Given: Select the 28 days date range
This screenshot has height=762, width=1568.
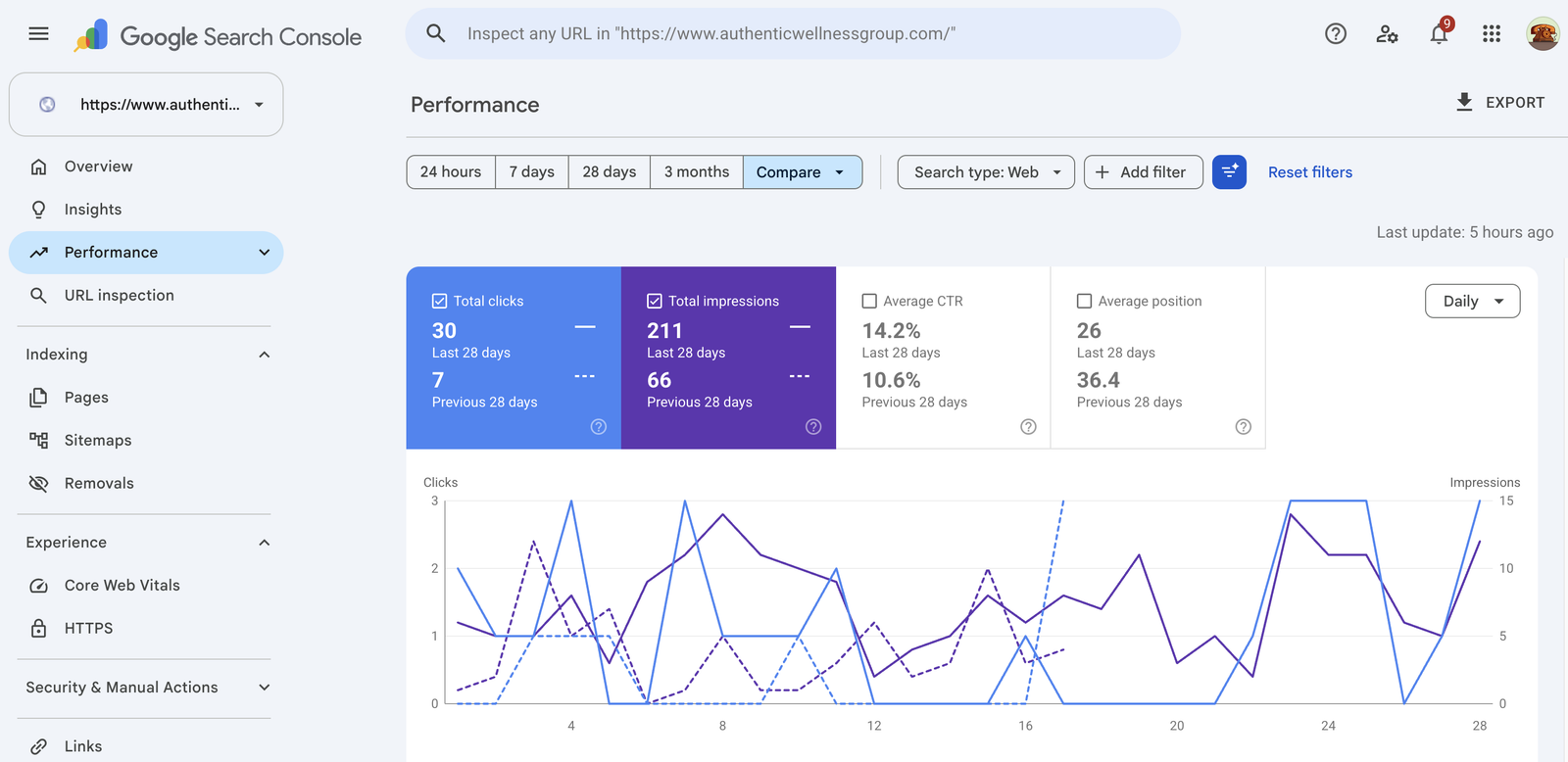Looking at the screenshot, I should point(610,172).
